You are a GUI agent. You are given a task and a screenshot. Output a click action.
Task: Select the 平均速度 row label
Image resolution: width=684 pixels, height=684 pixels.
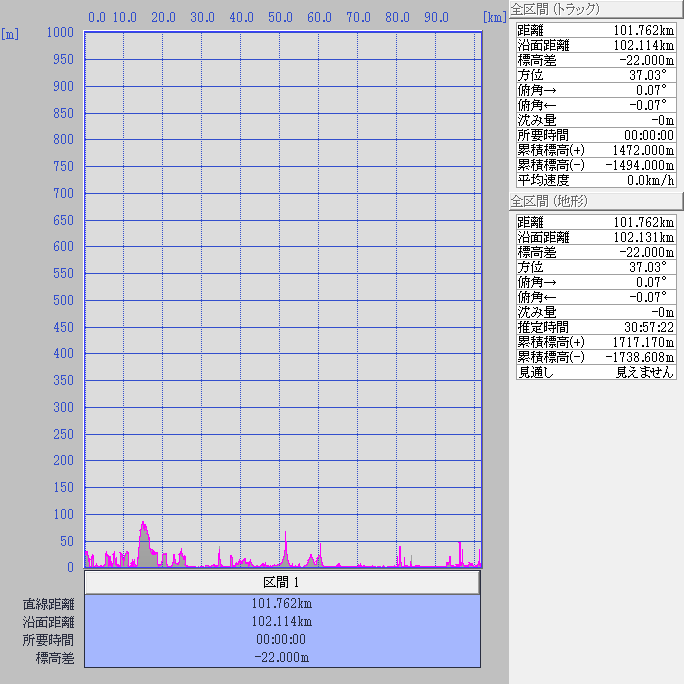pyautogui.click(x=543, y=180)
